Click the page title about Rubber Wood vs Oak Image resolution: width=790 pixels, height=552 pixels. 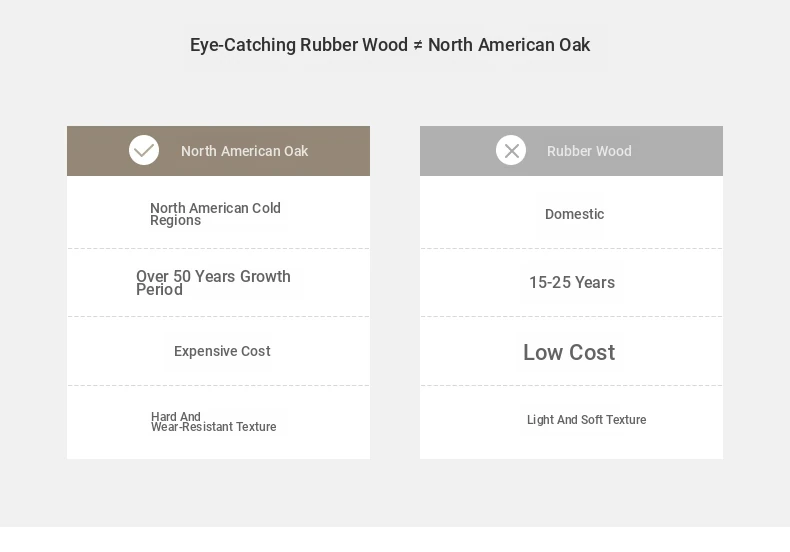point(389,45)
